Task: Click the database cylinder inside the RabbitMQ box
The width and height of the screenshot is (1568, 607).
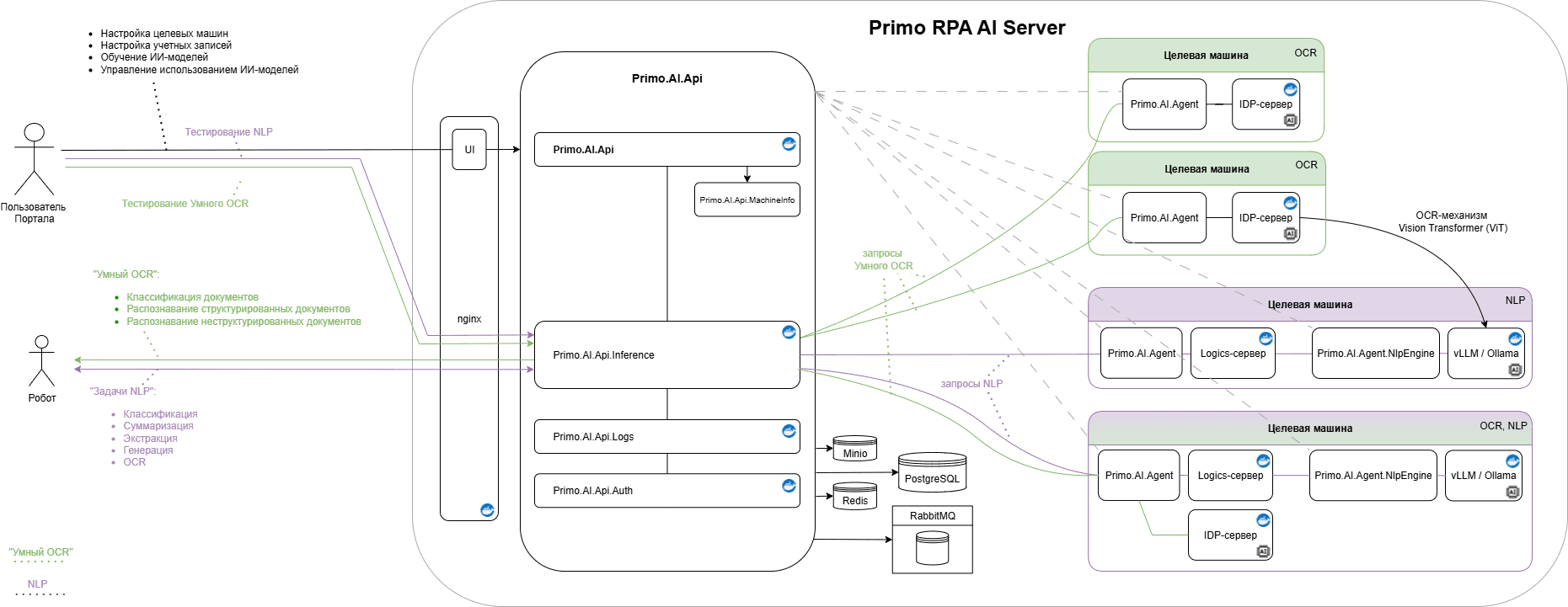Action: click(932, 548)
